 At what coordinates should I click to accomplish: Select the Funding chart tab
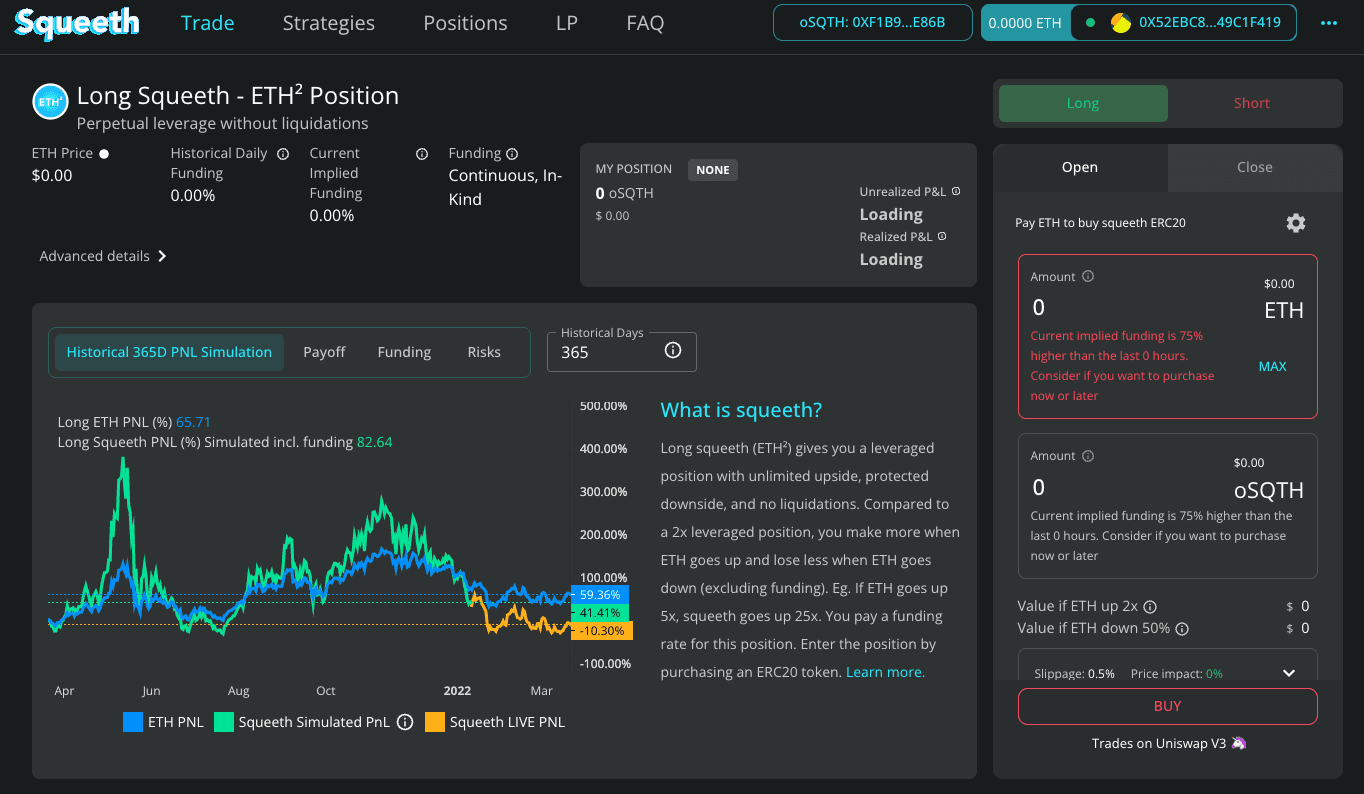(404, 352)
